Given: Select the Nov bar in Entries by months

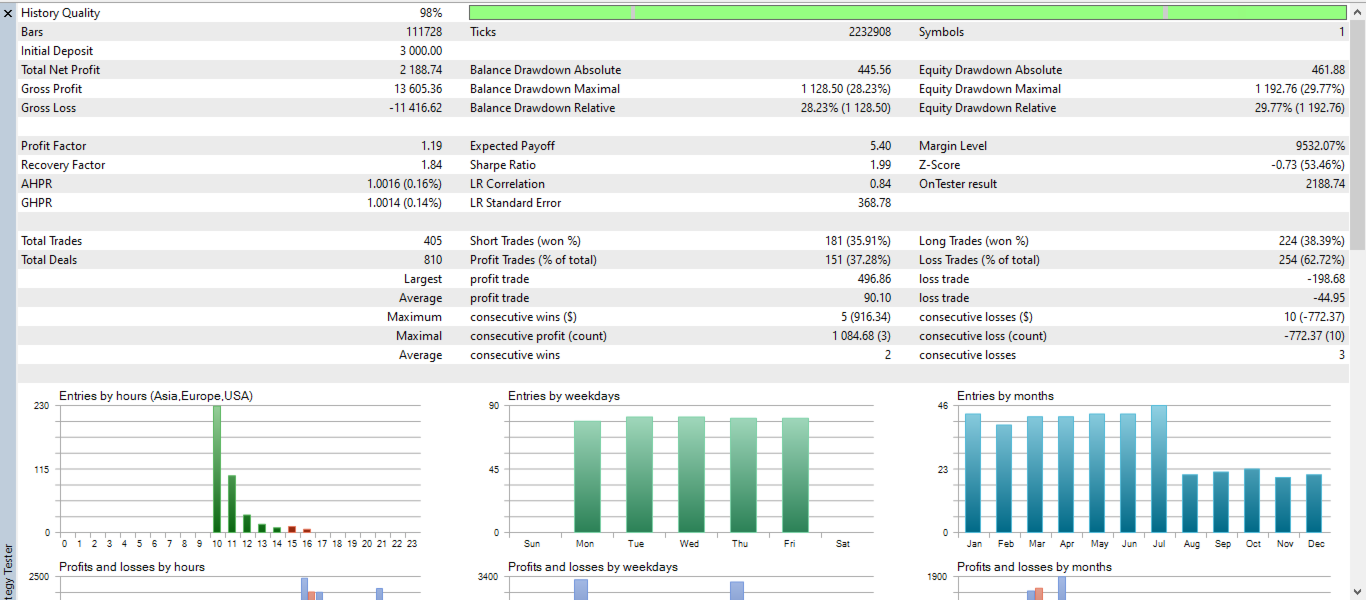Looking at the screenshot, I should [1283, 505].
